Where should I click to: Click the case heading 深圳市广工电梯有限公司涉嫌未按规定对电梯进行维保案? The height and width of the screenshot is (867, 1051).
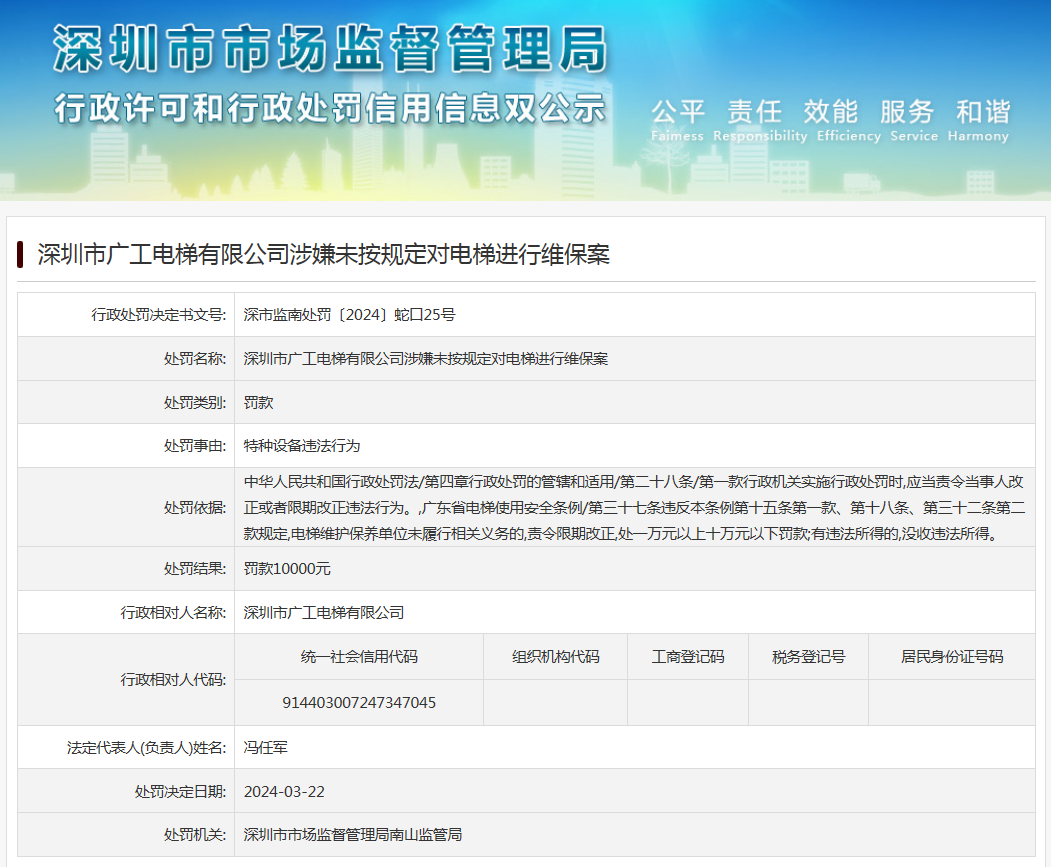(x=323, y=255)
